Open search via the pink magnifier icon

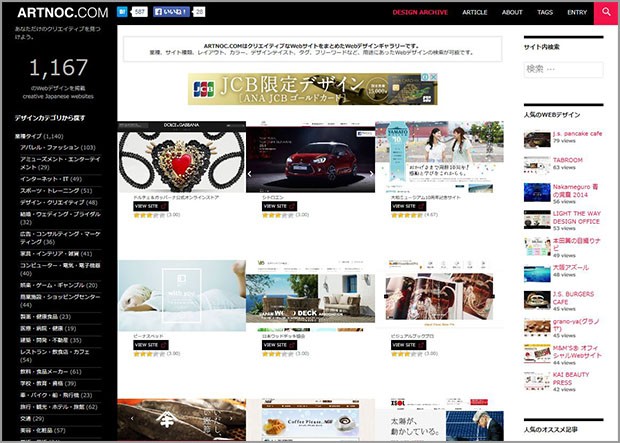(x=606, y=12)
